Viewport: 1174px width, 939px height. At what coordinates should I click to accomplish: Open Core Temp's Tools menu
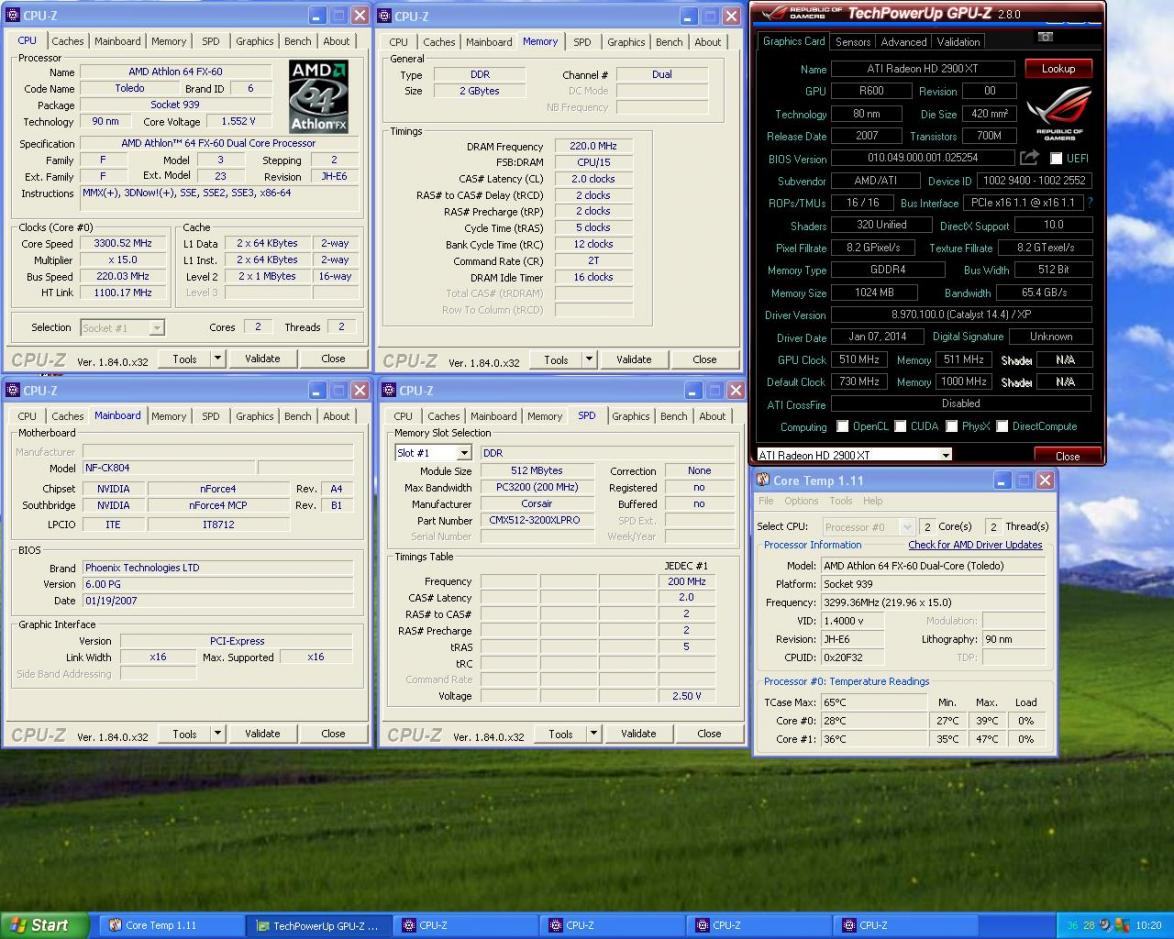click(840, 500)
